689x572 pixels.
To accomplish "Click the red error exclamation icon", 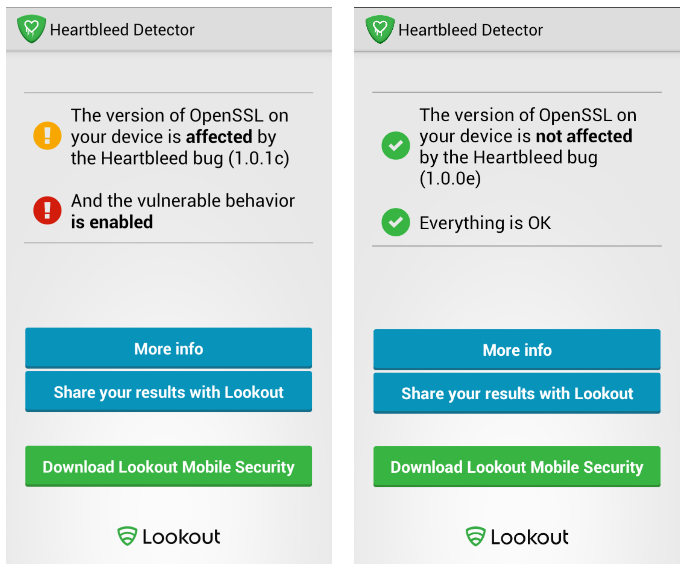I will tap(47, 210).
